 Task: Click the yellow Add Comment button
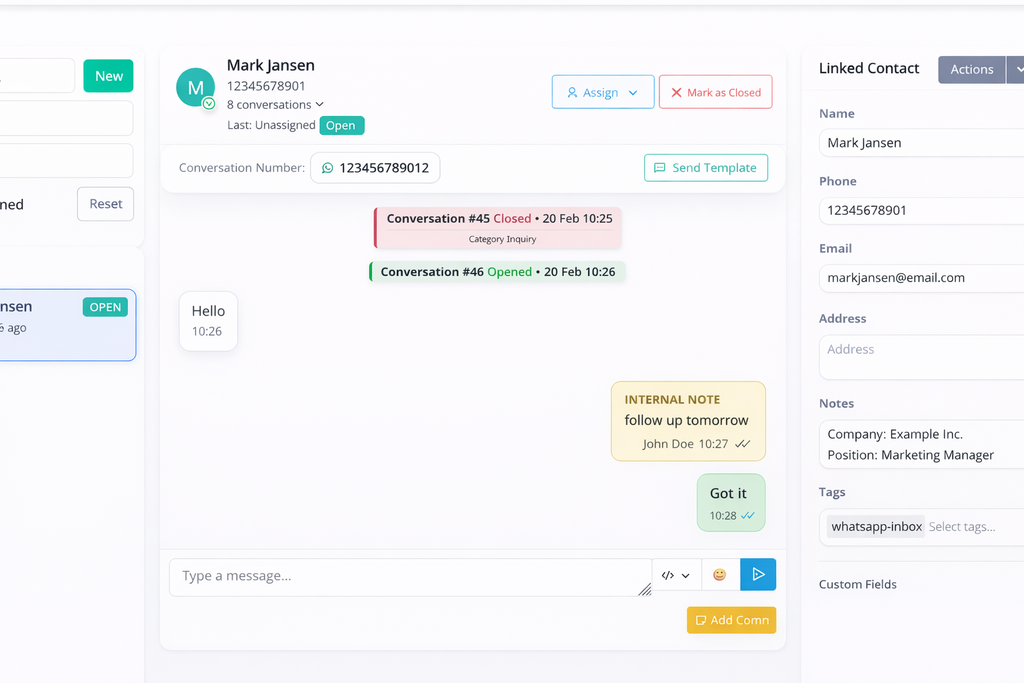click(731, 620)
